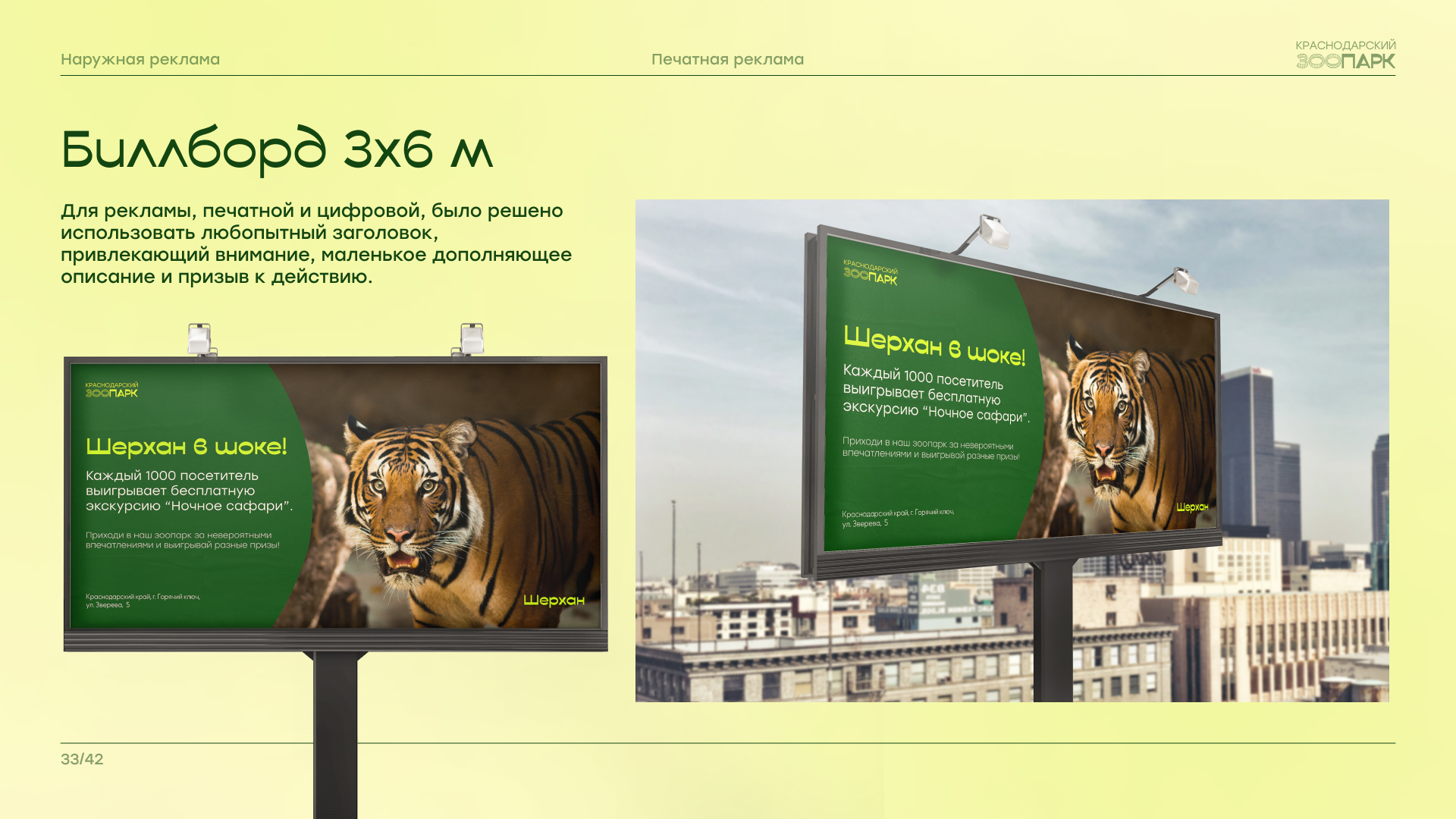Click the zoo logo on the right billboard

click(x=871, y=273)
